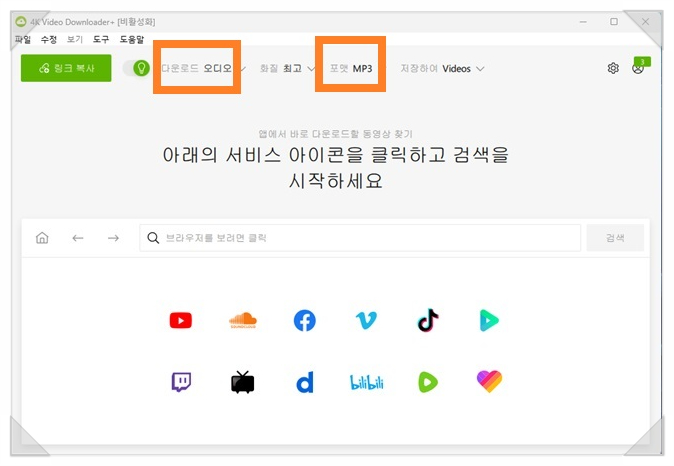Click the magnifier icon in search field

153,238
